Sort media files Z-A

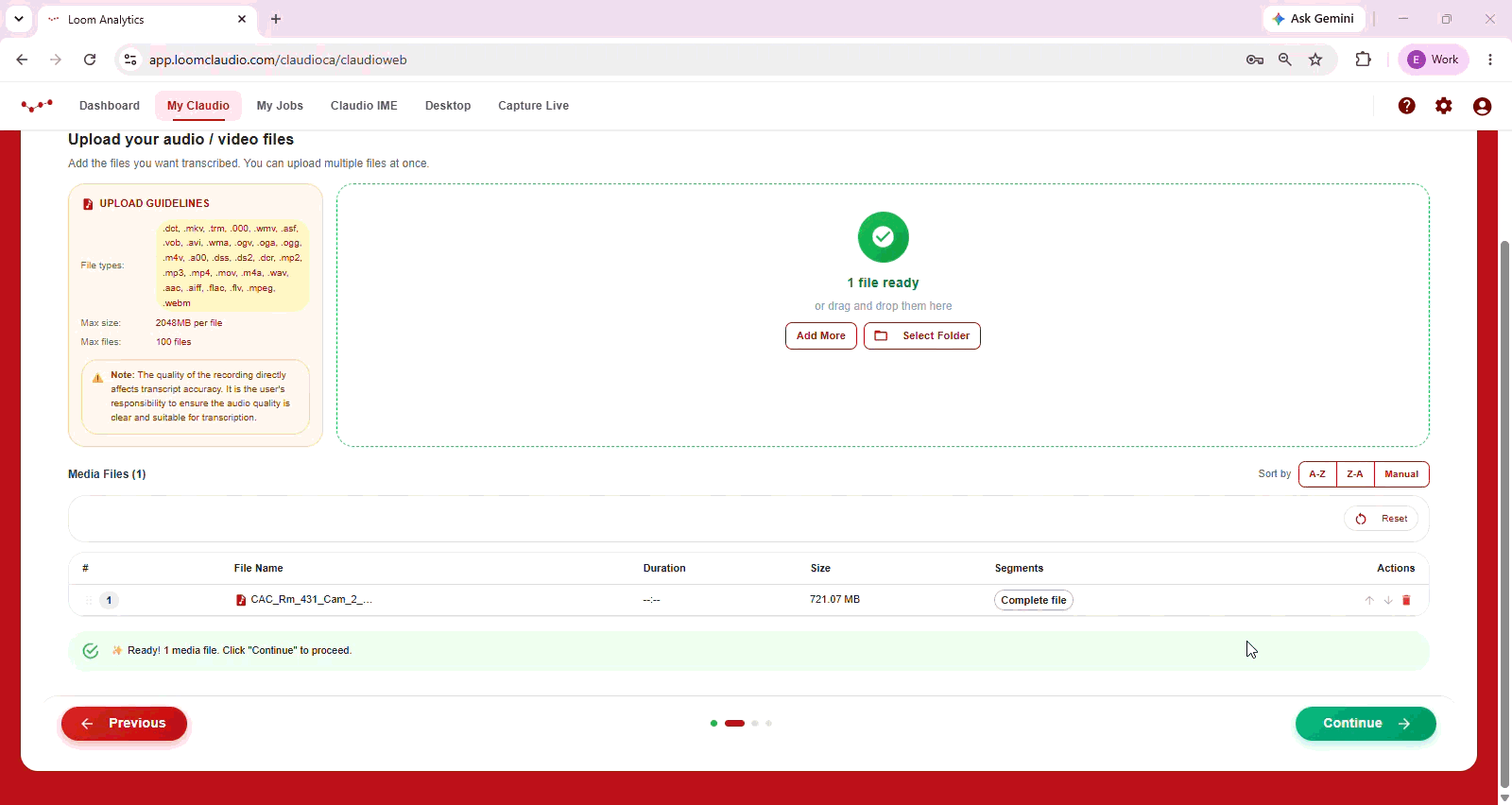tap(1355, 474)
